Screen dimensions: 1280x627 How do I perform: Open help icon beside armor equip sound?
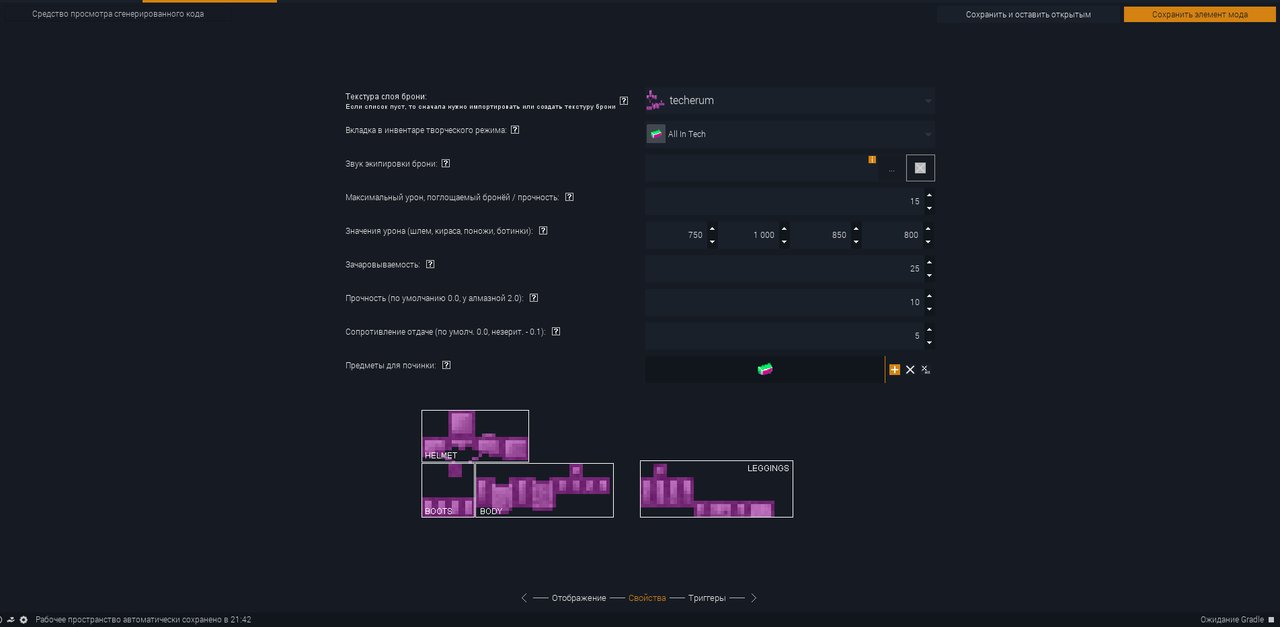point(446,164)
